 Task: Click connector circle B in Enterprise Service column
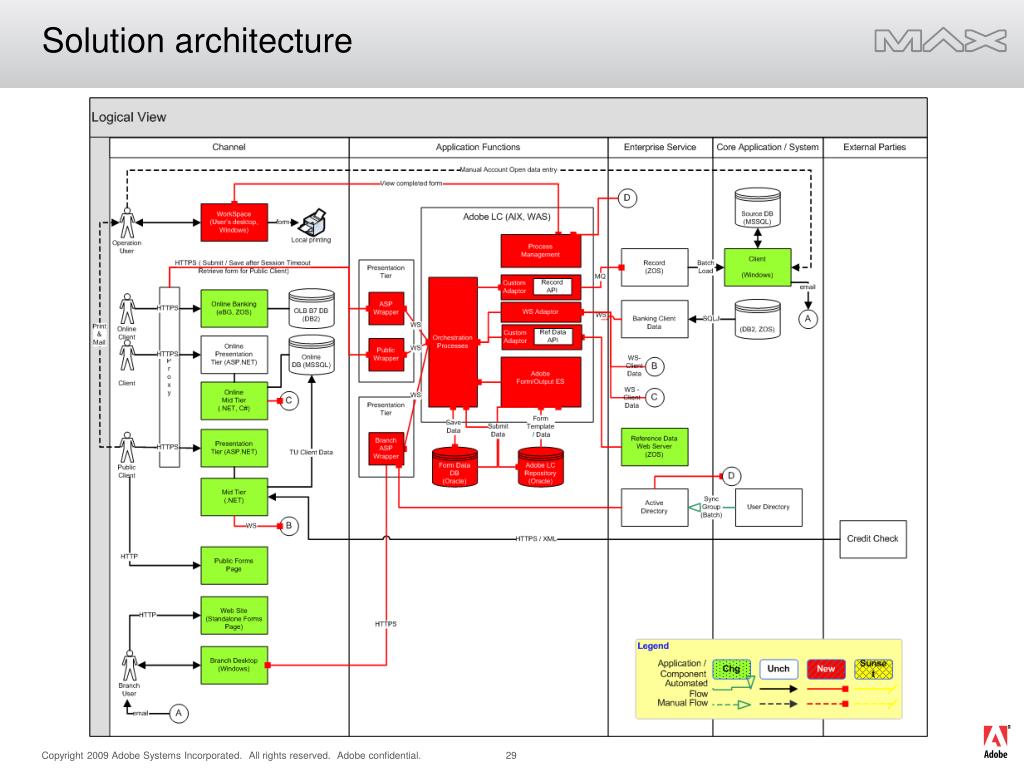click(x=654, y=366)
